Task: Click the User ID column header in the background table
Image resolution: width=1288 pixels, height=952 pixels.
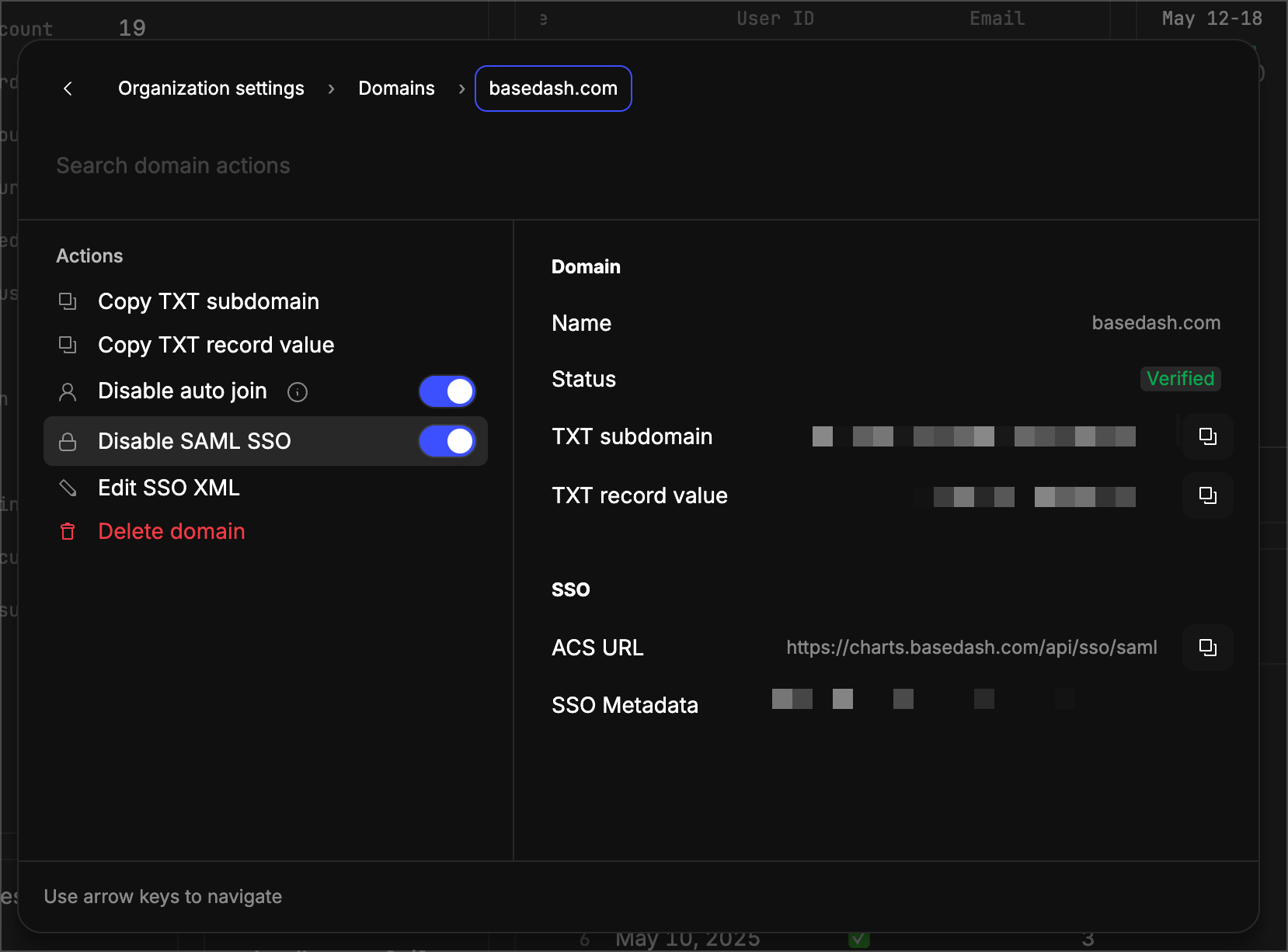Action: pos(775,19)
